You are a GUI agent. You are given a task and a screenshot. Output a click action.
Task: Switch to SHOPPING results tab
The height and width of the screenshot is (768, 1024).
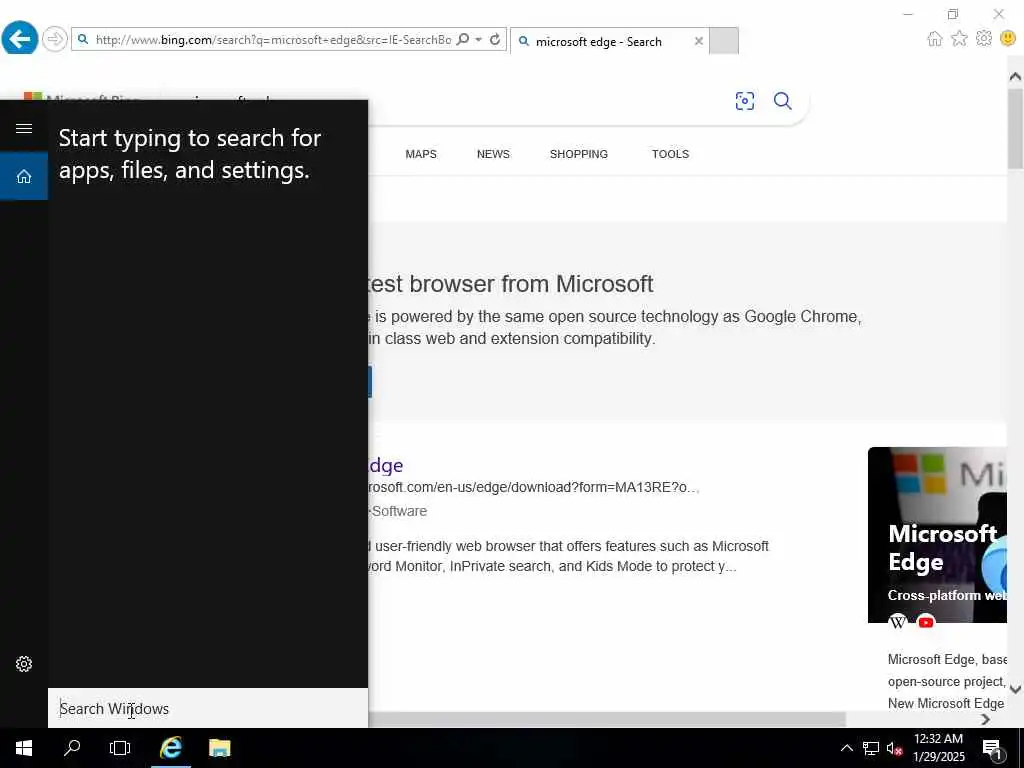click(579, 154)
